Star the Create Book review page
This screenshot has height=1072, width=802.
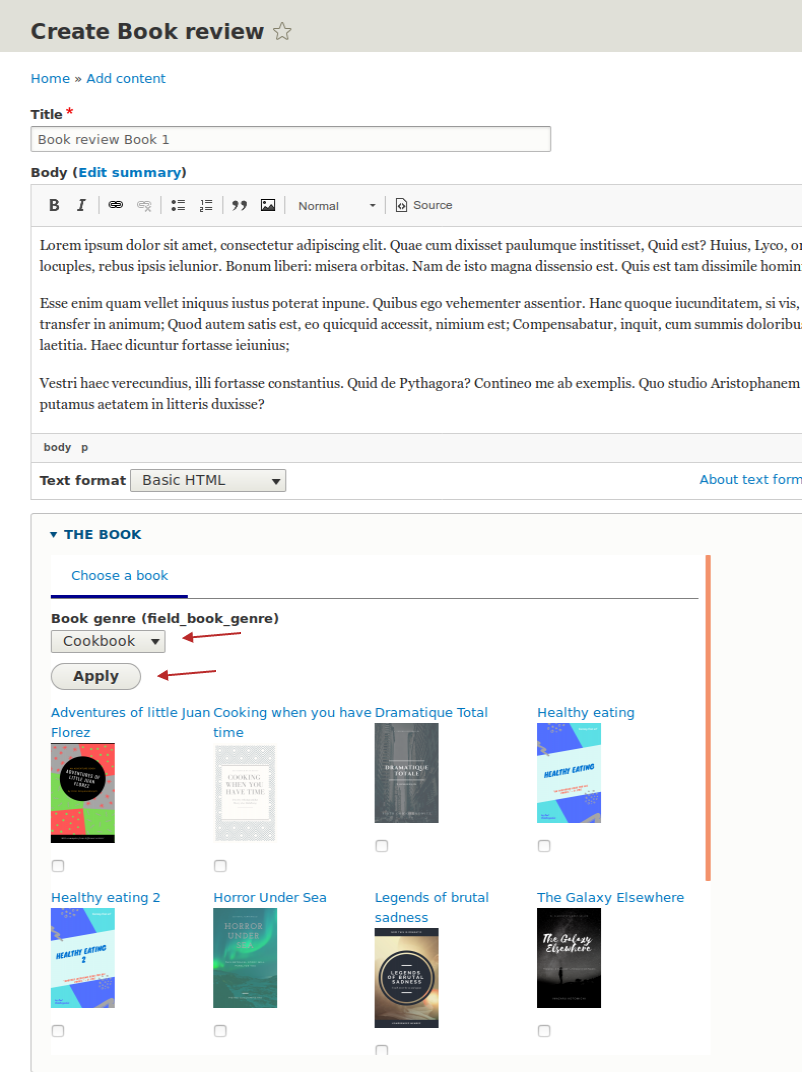(282, 31)
